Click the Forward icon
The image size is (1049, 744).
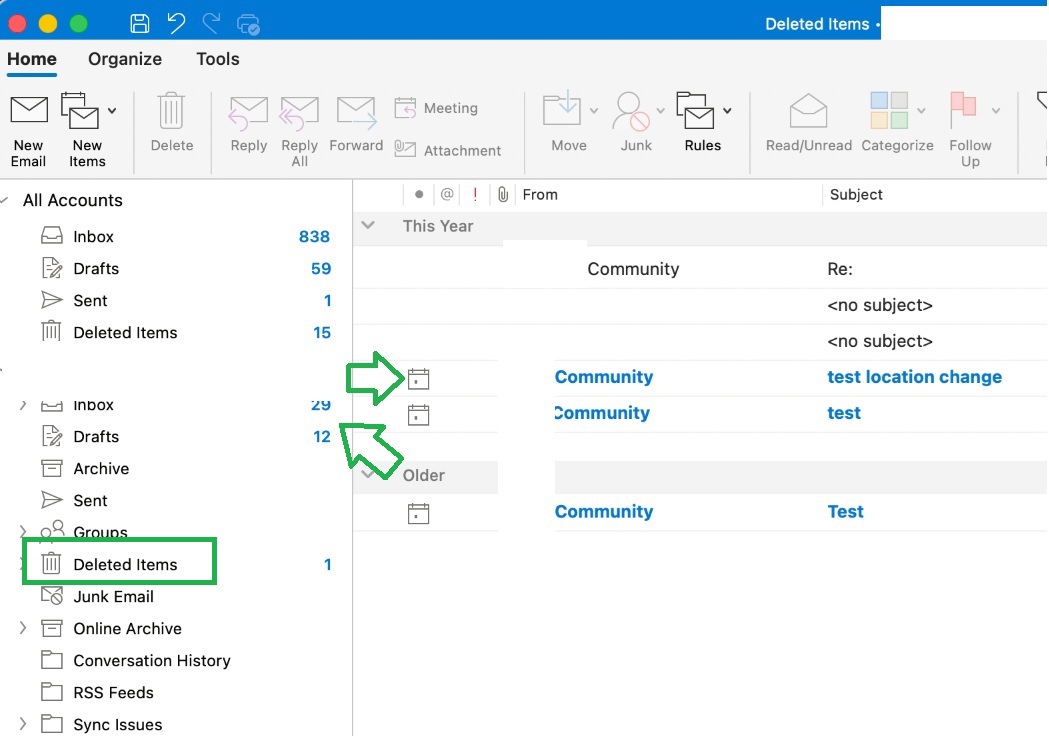pyautogui.click(x=356, y=112)
